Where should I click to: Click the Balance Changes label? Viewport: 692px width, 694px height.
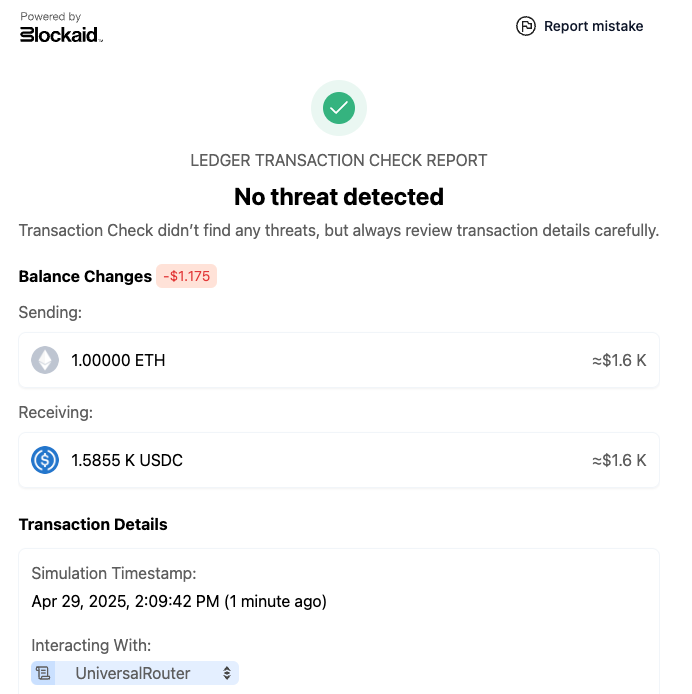(85, 276)
